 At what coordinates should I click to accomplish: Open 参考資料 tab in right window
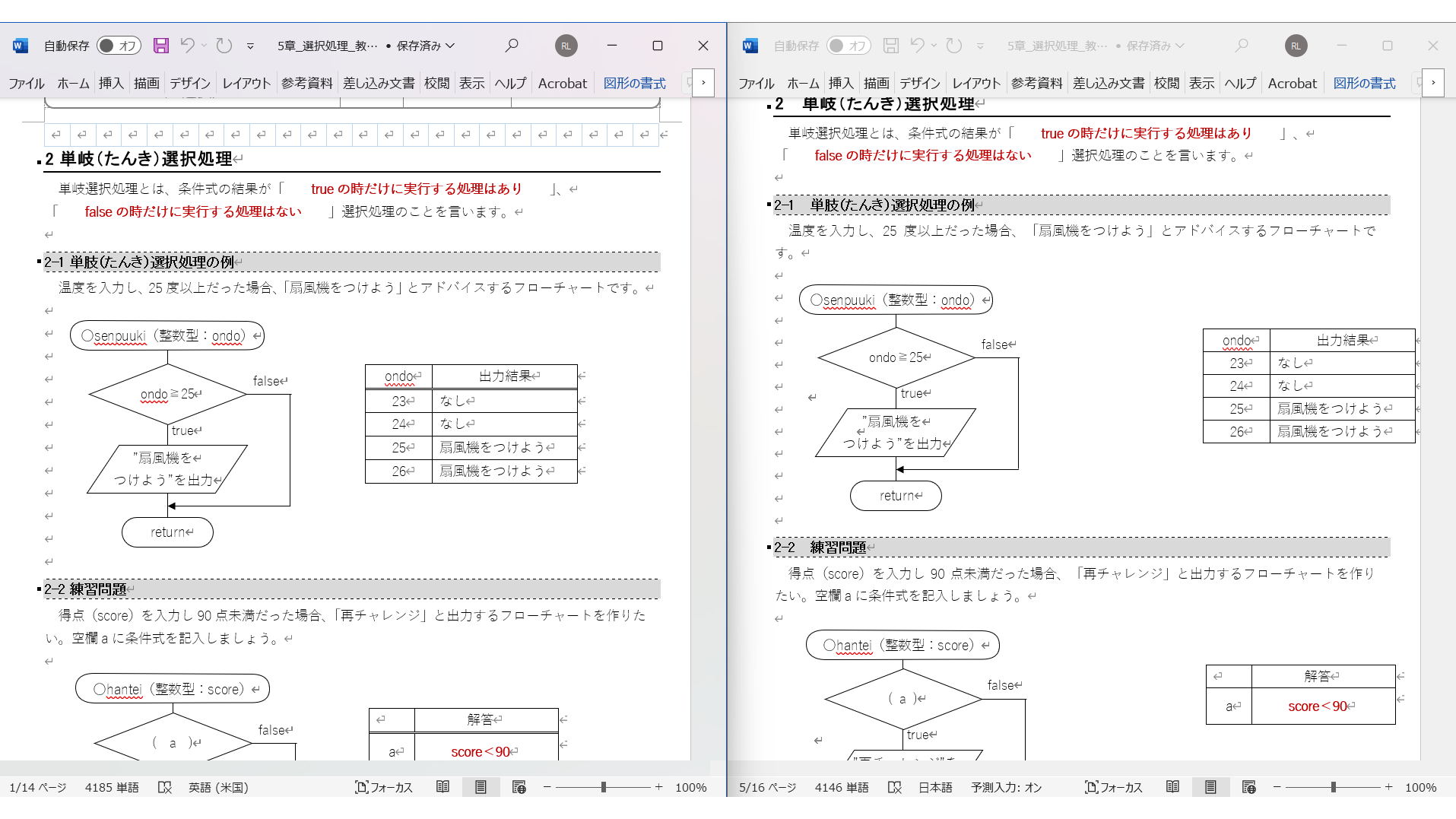click(x=1037, y=83)
